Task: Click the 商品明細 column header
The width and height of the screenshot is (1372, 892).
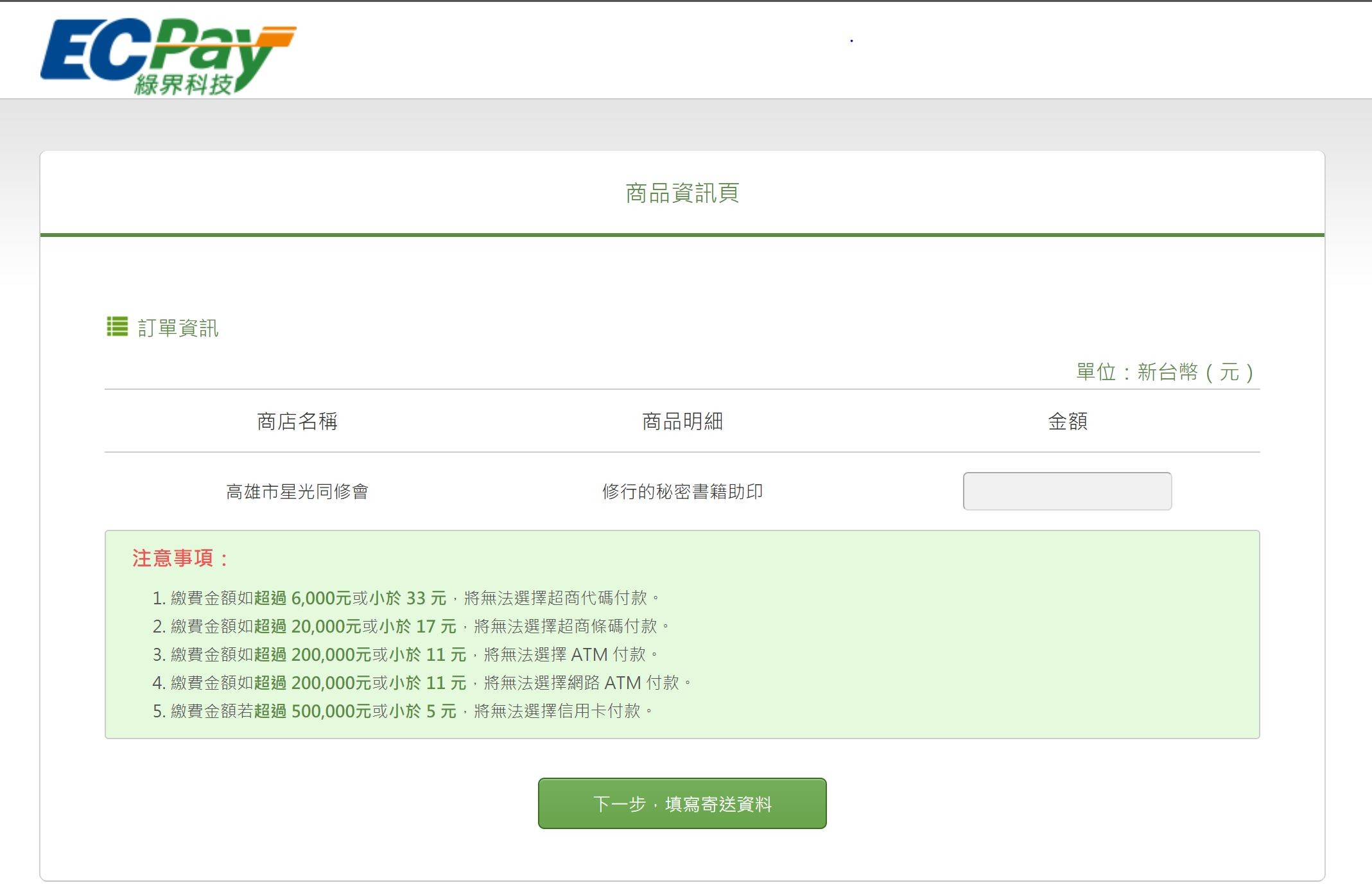Action: [682, 421]
